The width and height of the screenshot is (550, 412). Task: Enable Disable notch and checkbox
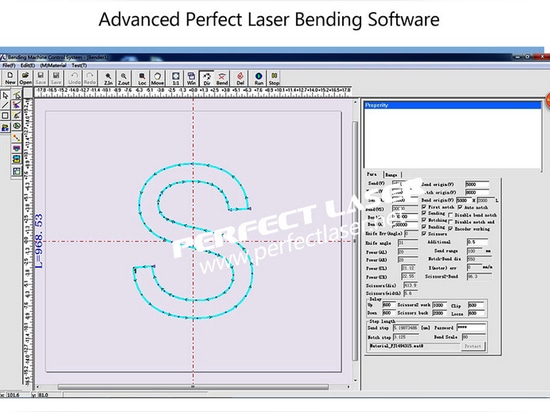pos(451,222)
